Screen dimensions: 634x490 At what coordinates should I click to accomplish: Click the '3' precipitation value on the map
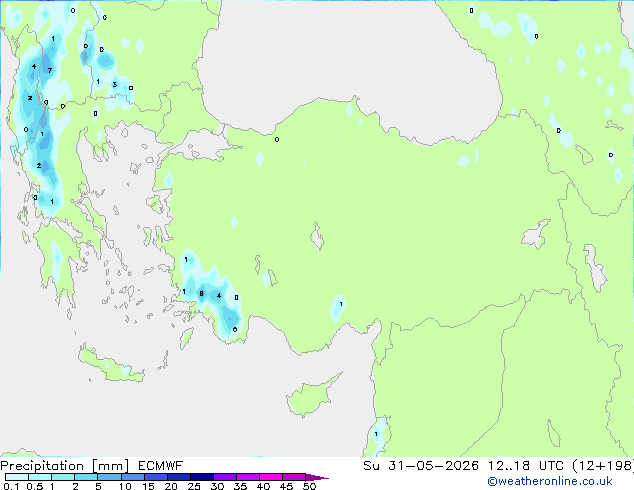click(115, 84)
